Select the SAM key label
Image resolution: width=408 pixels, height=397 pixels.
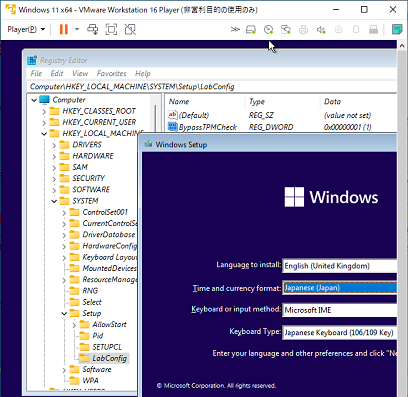pyautogui.click(x=80, y=167)
